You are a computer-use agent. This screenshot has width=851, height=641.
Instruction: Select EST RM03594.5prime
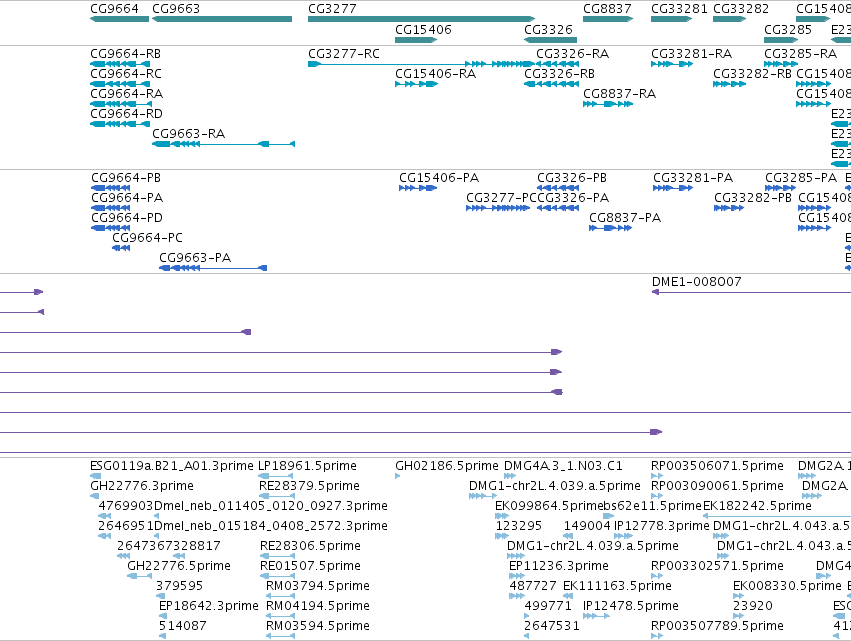[x=317, y=626]
